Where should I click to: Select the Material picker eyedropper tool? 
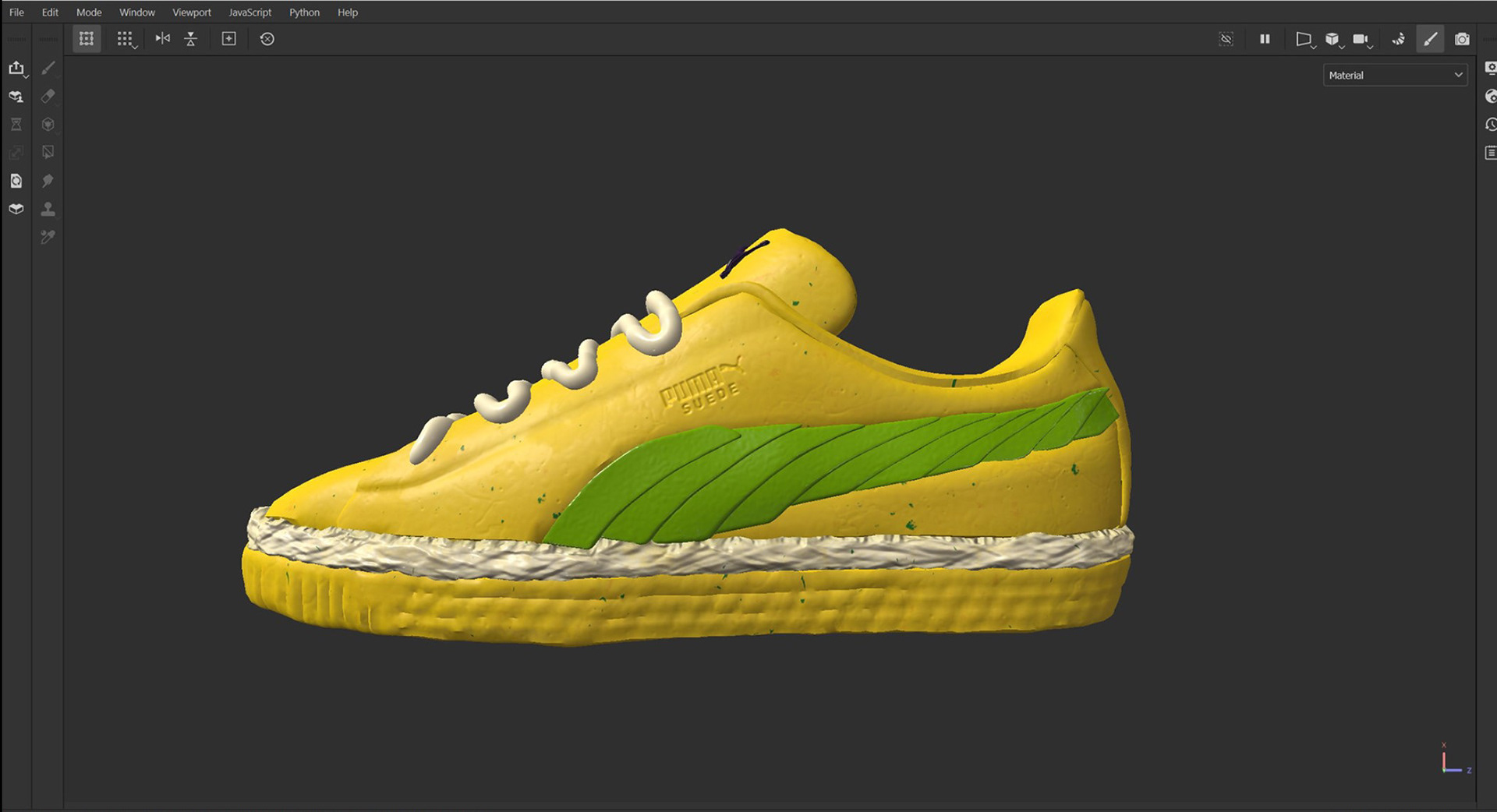coord(48,237)
